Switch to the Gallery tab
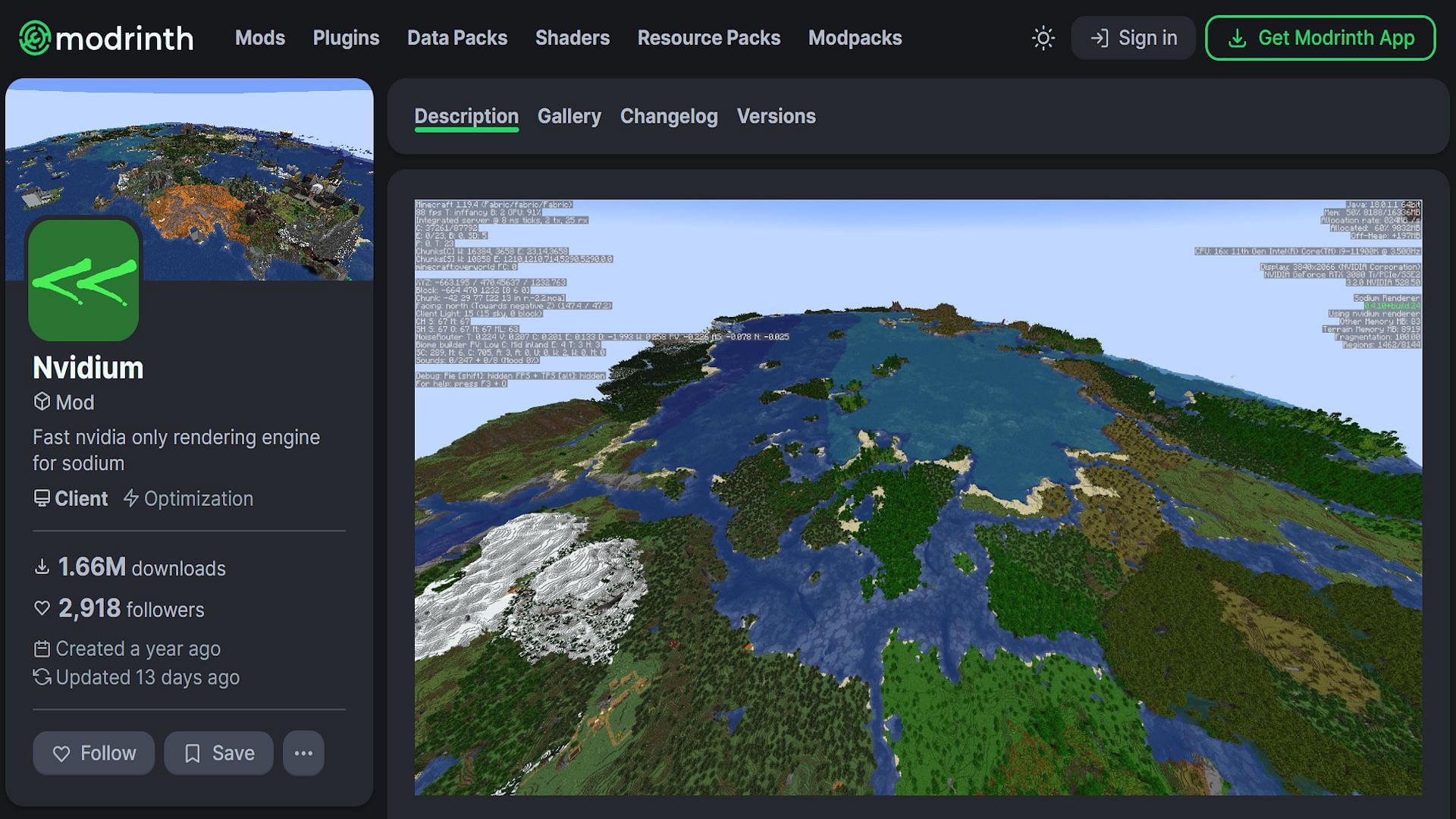The image size is (1456, 819). coord(570,115)
